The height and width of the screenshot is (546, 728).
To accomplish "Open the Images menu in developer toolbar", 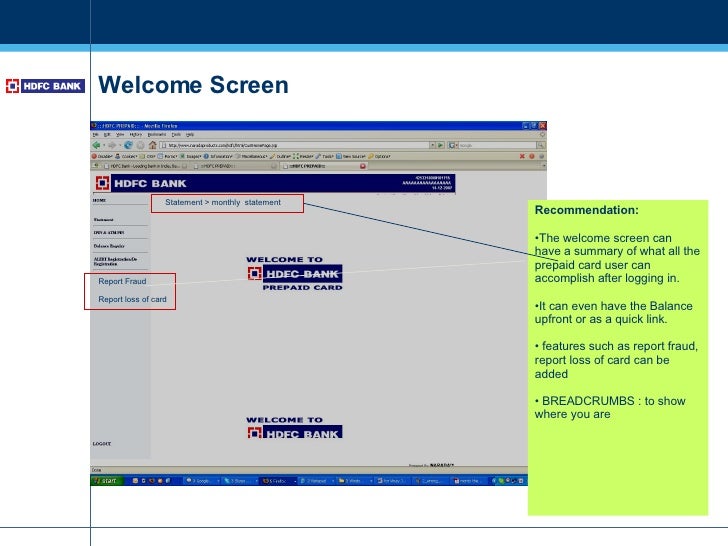I will pyautogui.click(x=190, y=156).
